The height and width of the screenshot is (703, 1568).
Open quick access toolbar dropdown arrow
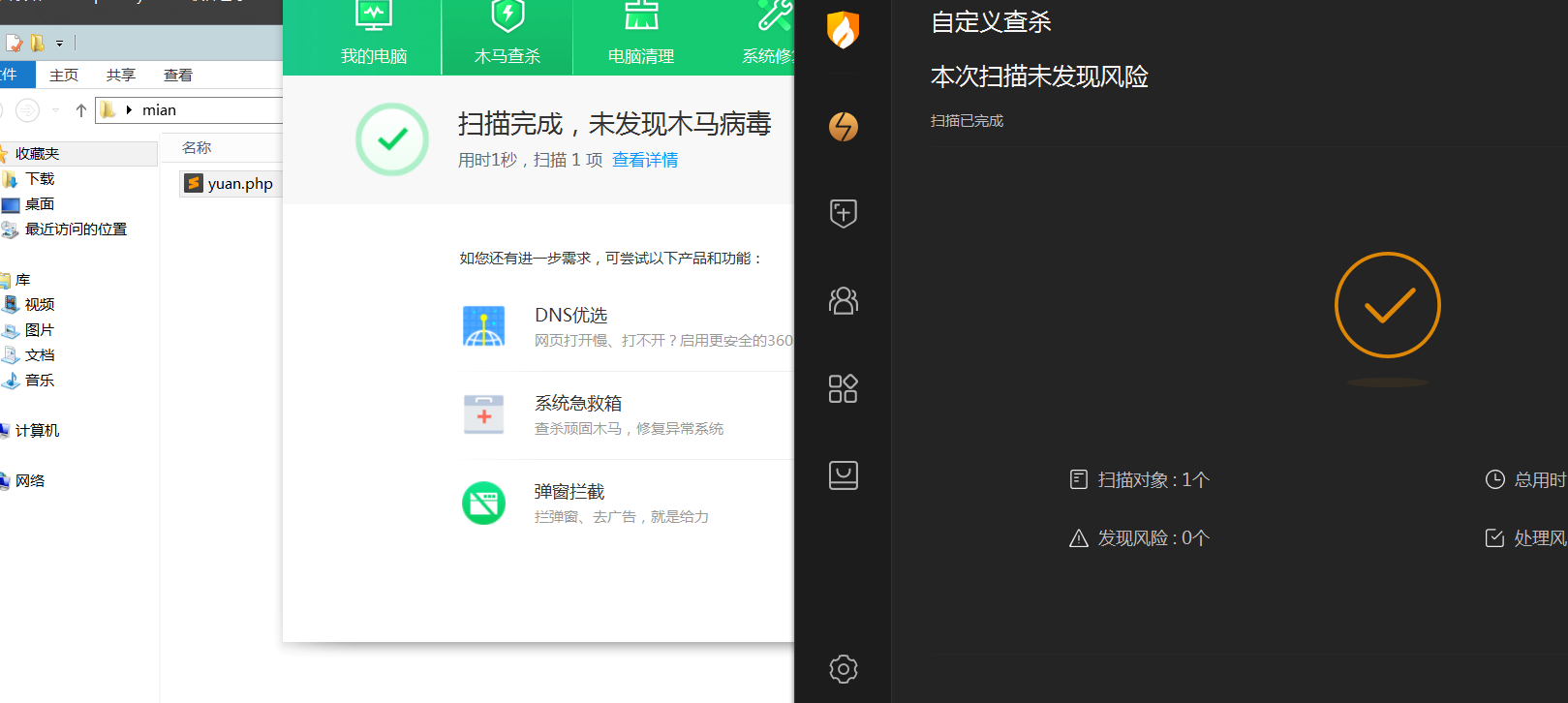click(x=59, y=44)
